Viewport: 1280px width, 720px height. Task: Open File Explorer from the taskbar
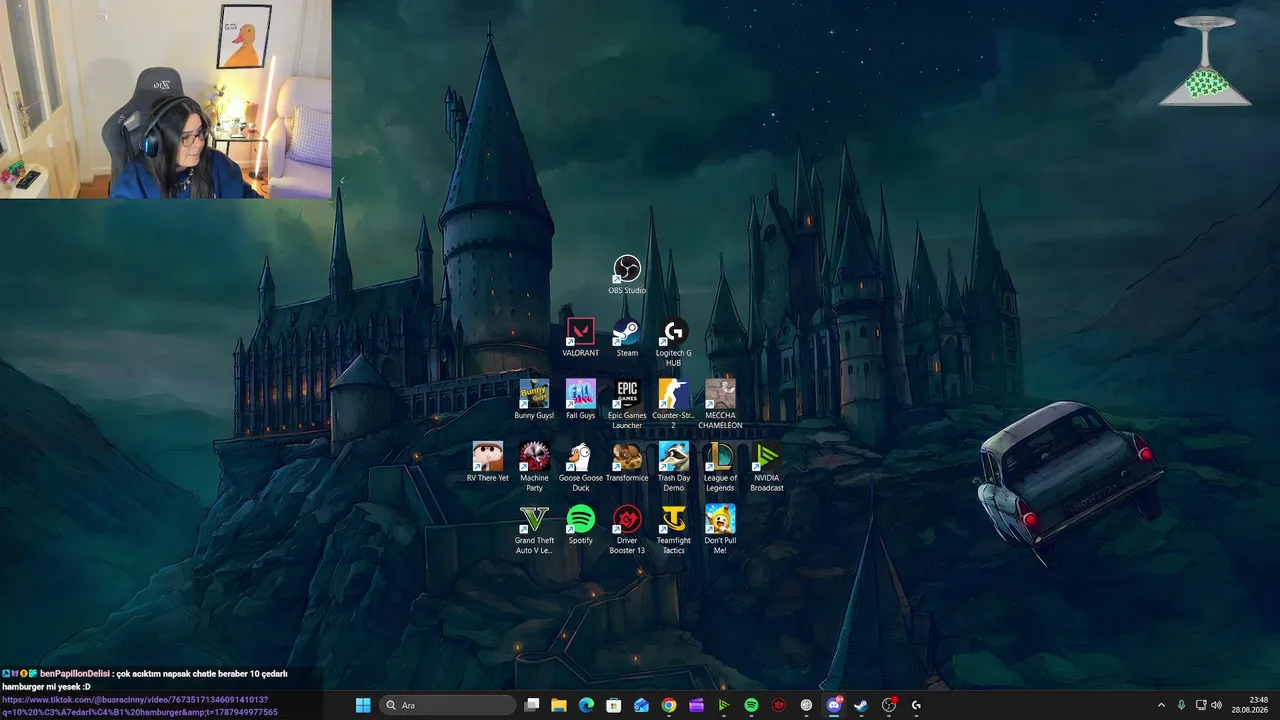pyautogui.click(x=559, y=705)
